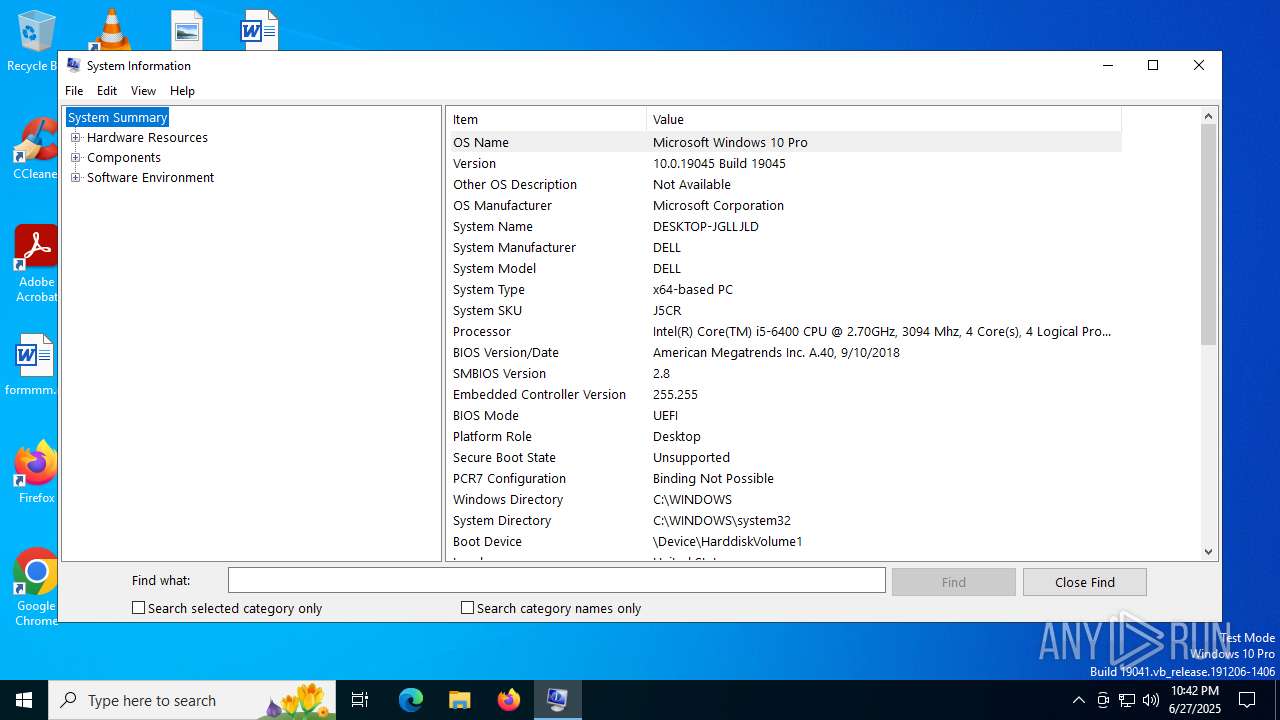
Task: Open CCleaner desktop shortcut
Action: coord(34,150)
